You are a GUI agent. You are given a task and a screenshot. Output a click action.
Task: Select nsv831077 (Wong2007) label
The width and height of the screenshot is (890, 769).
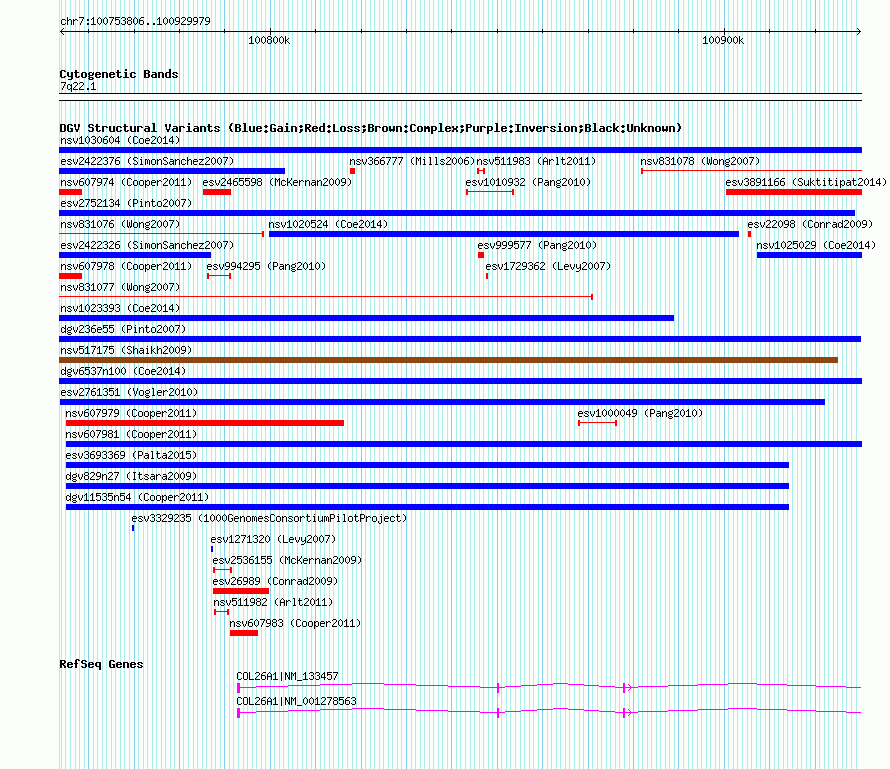click(120, 287)
